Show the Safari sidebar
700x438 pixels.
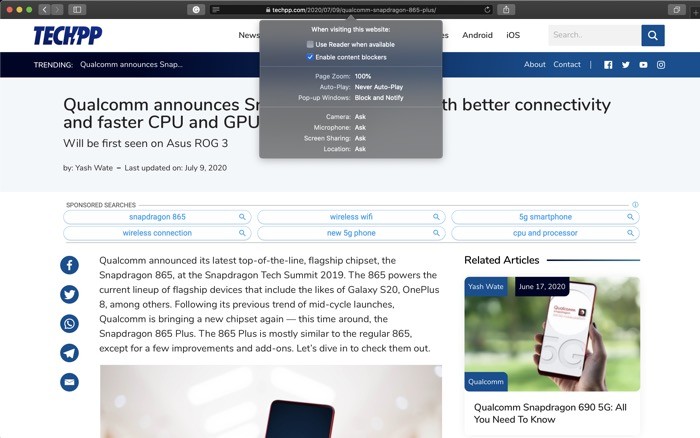(x=77, y=9)
